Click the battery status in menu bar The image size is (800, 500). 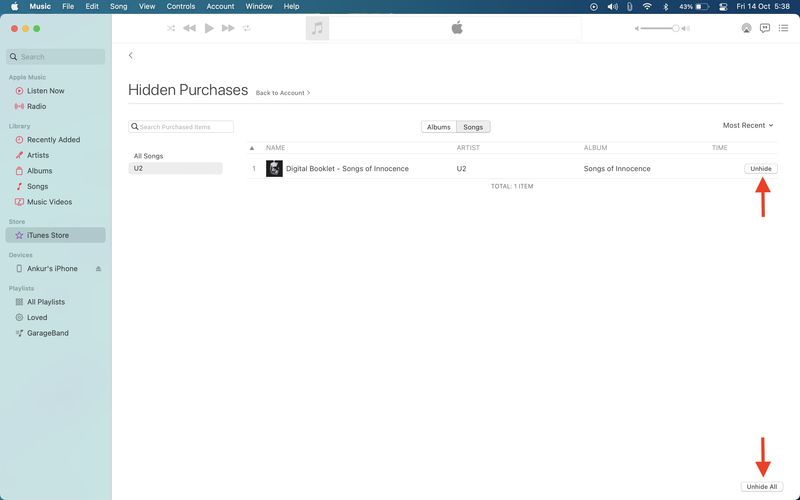[694, 7]
